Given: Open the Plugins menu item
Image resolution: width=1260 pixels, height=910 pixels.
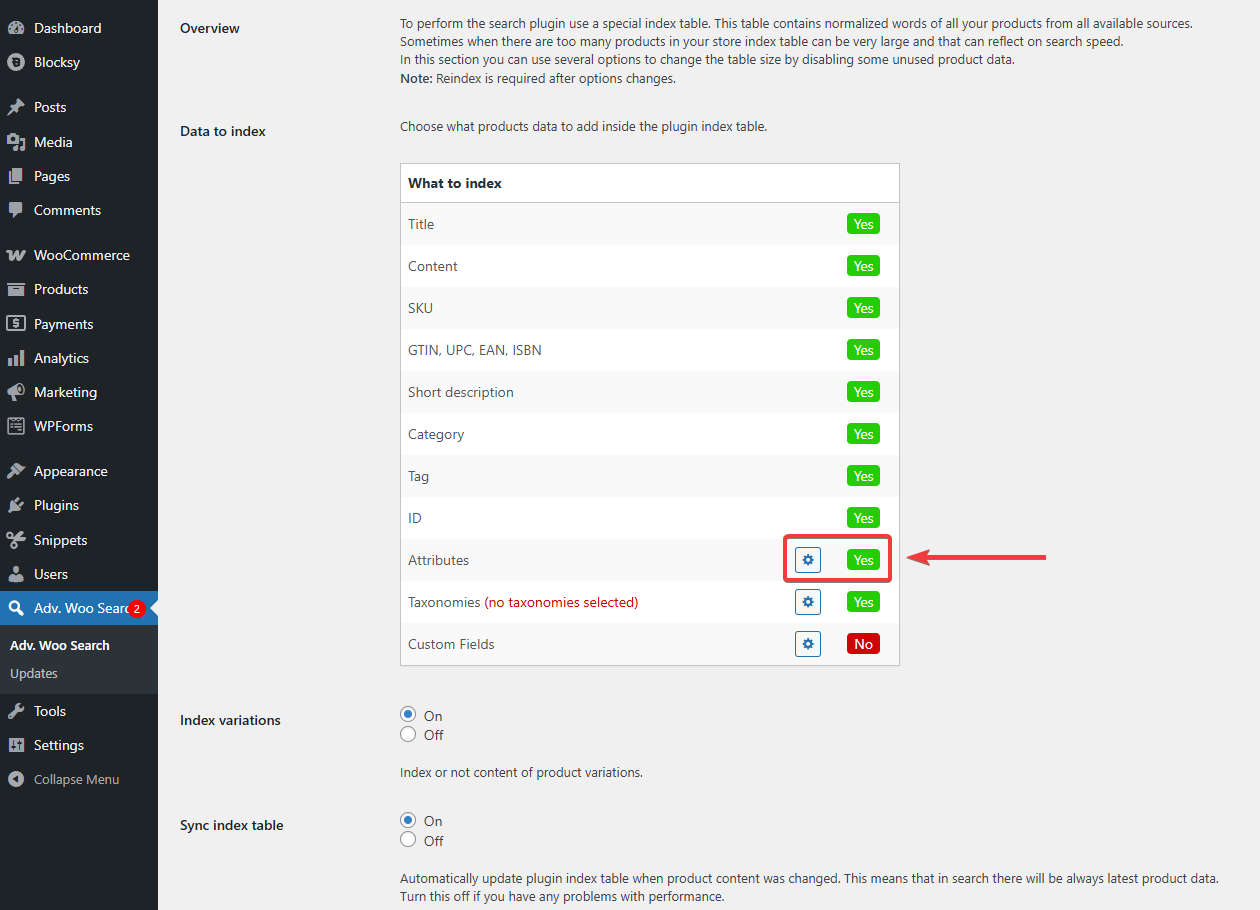Looking at the screenshot, I should point(56,505).
